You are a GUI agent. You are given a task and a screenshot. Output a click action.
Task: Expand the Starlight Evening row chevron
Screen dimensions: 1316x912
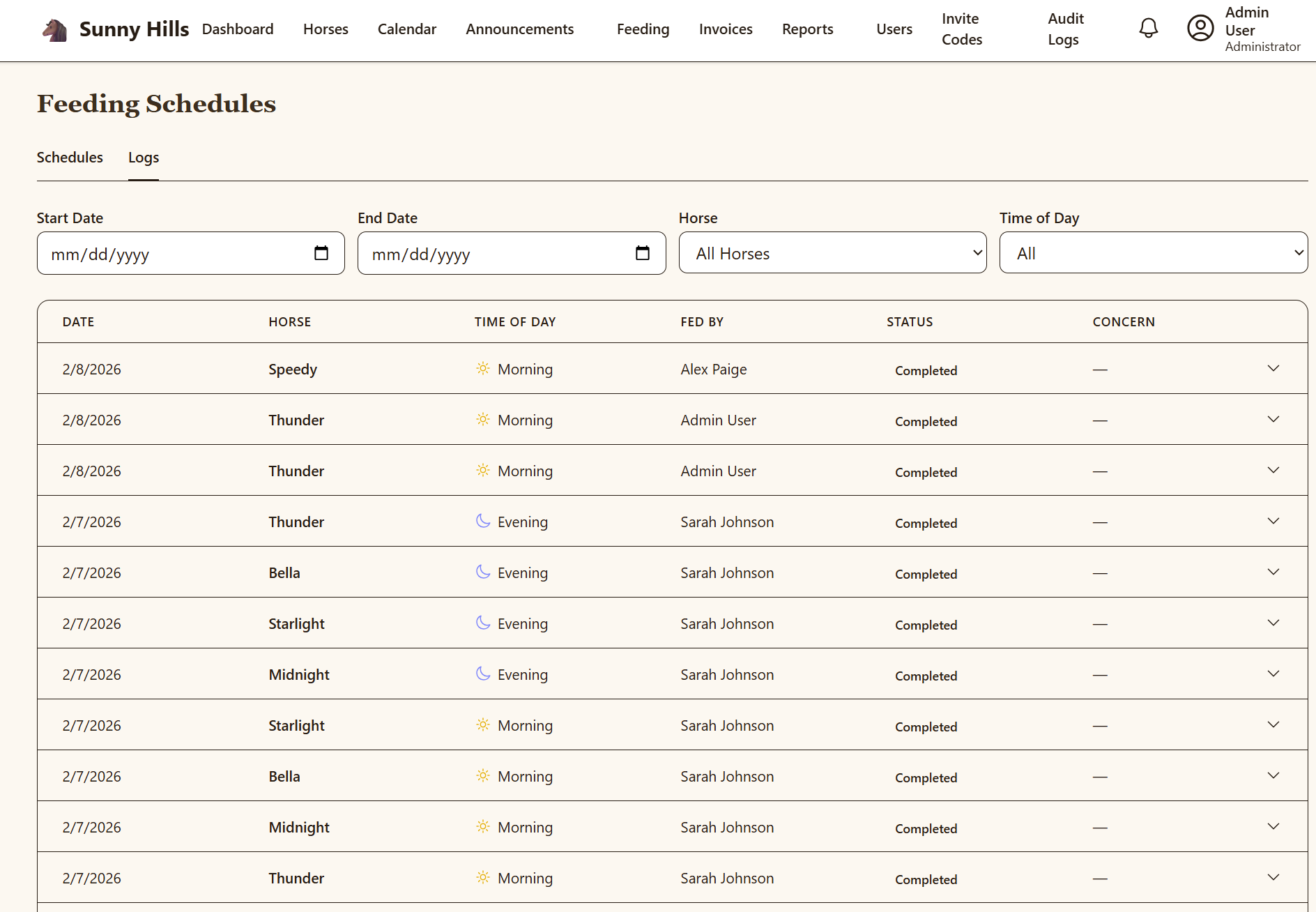[1273, 623]
